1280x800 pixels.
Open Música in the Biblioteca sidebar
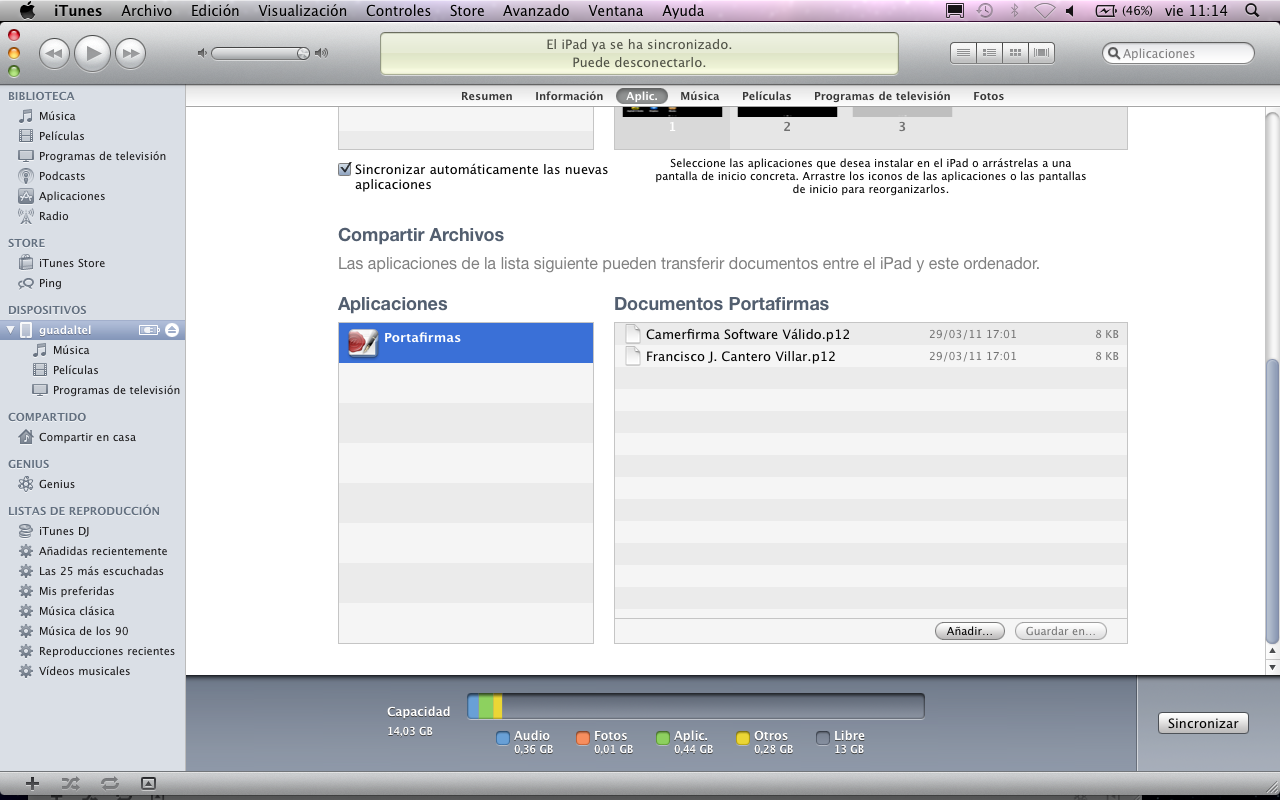point(57,116)
